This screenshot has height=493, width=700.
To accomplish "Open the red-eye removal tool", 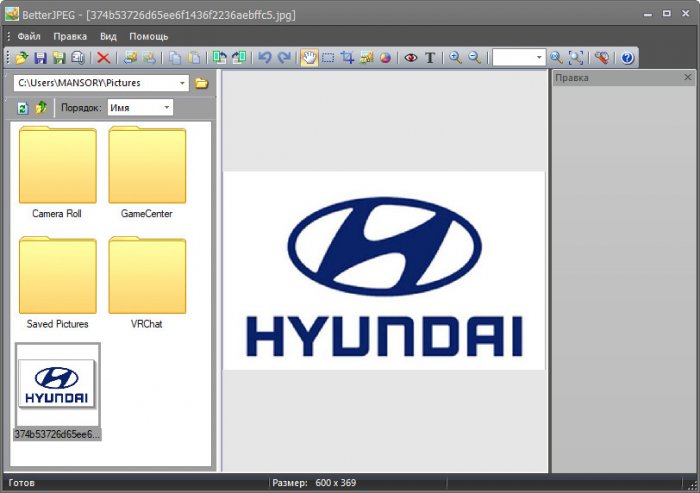I will coord(411,58).
